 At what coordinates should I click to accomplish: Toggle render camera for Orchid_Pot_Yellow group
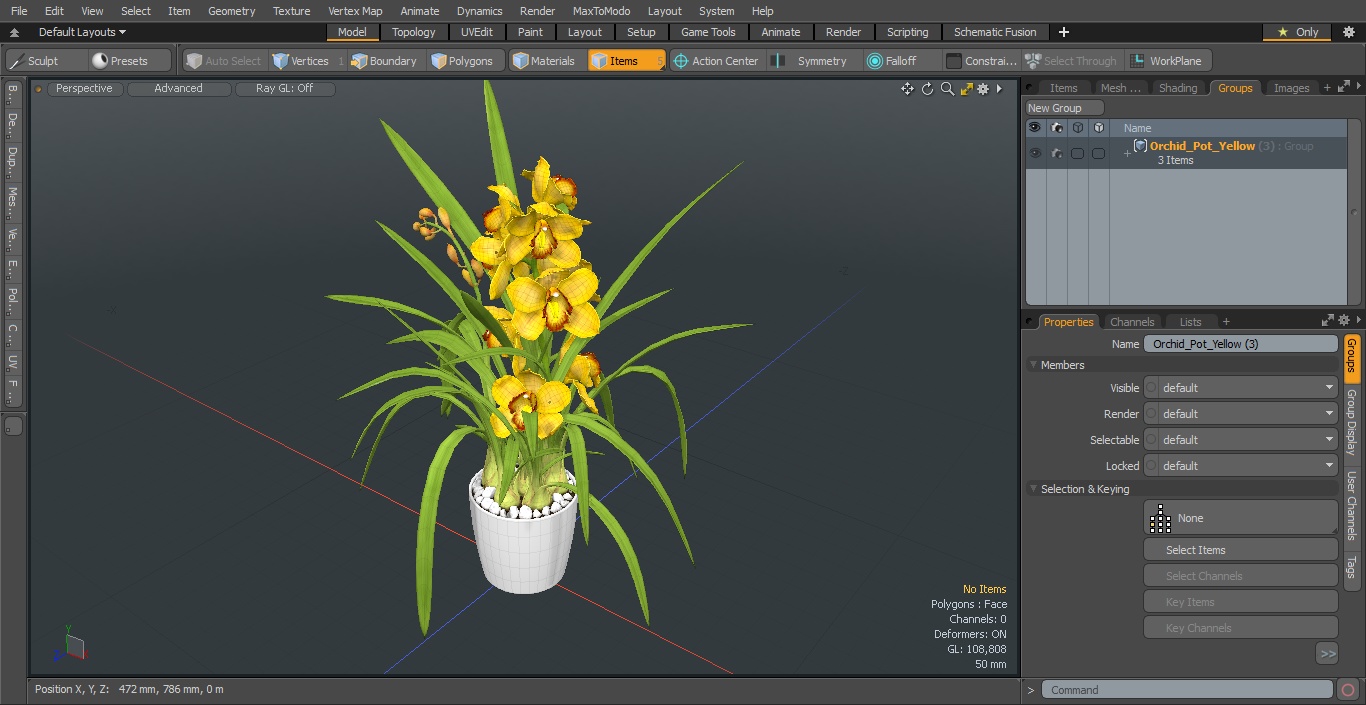tap(1056, 153)
